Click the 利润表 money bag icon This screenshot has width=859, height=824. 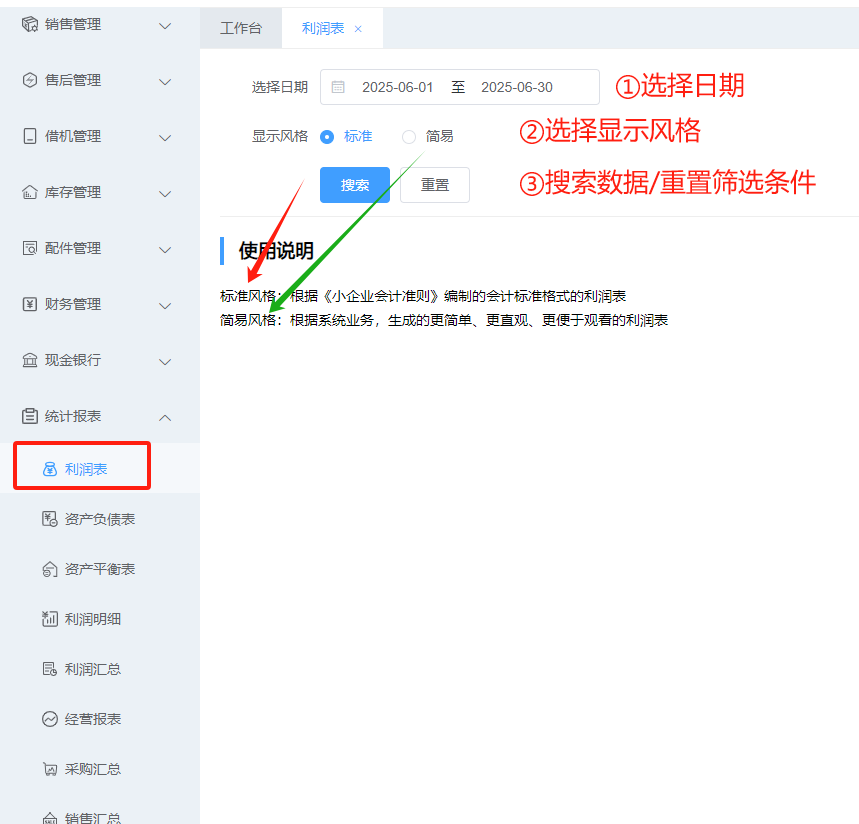(x=50, y=469)
